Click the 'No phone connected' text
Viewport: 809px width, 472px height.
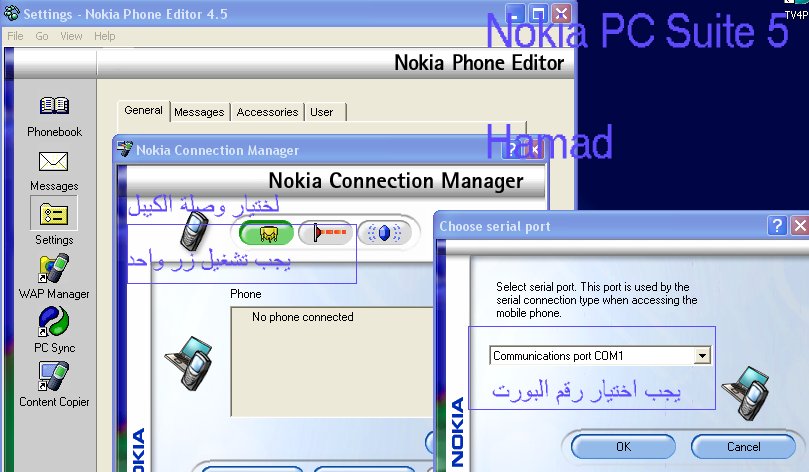pos(303,317)
